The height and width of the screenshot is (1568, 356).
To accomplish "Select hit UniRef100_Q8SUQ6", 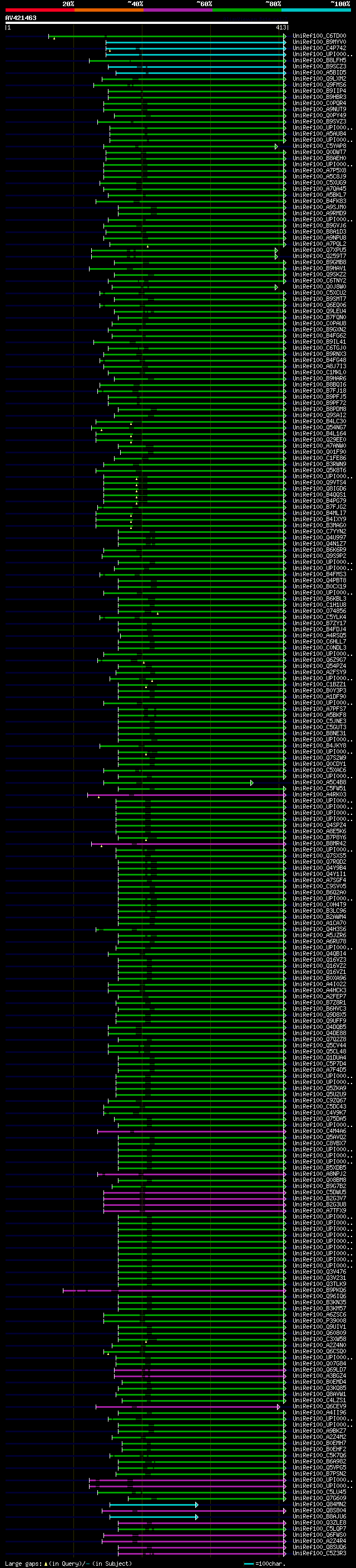I will point(319,1547).
